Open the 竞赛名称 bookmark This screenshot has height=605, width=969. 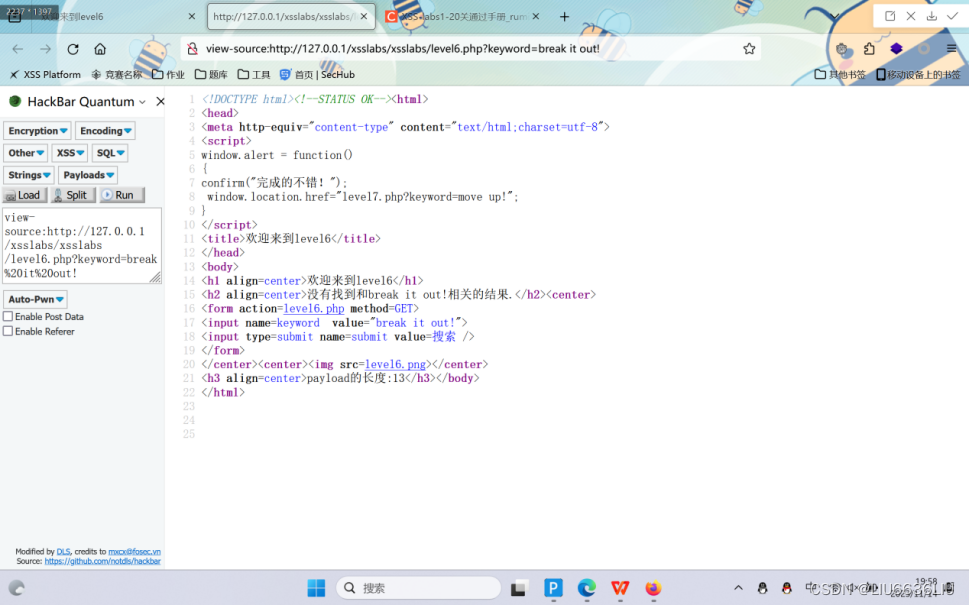(x=117, y=75)
